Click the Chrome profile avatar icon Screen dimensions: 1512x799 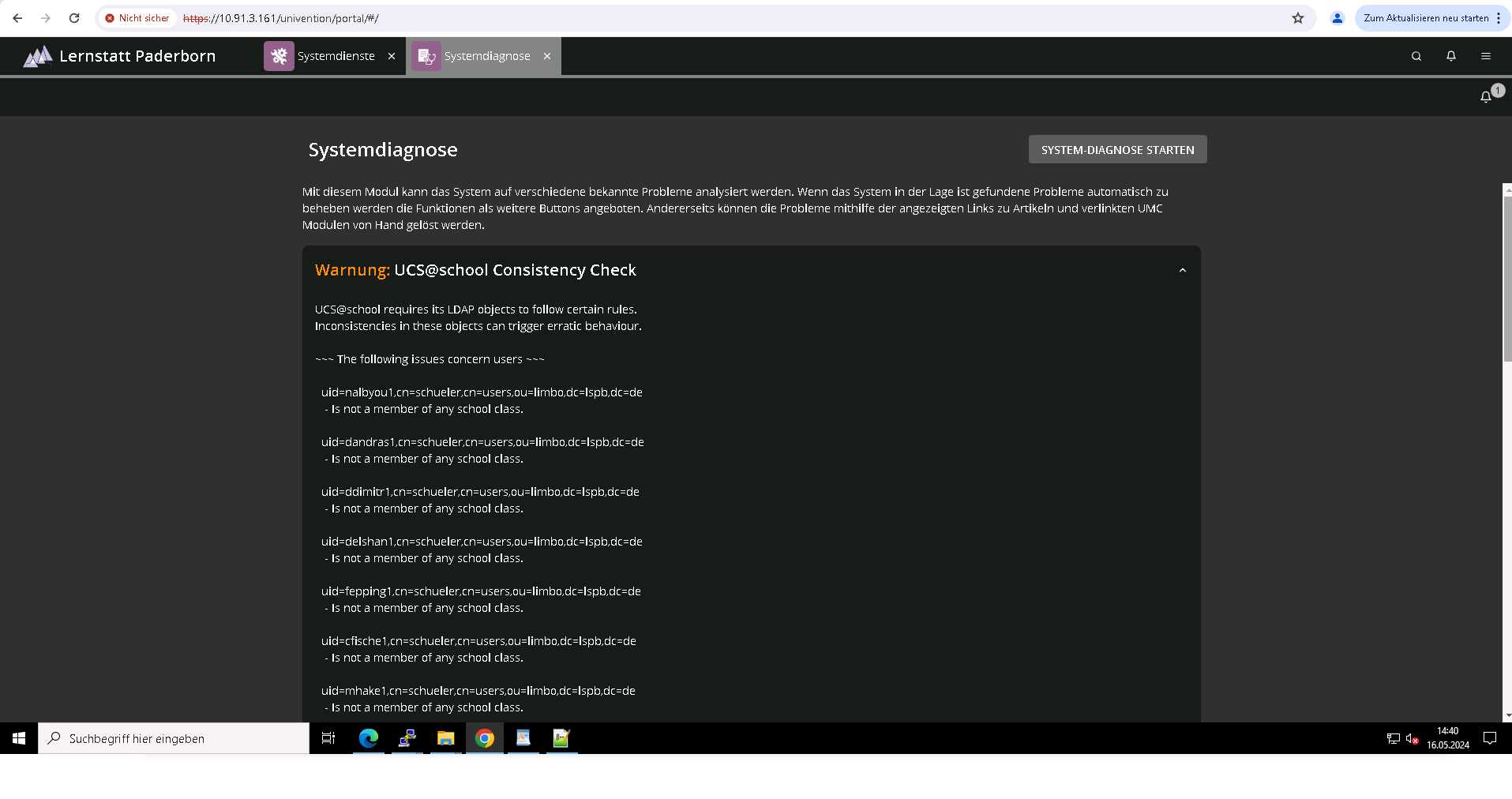[1338, 18]
